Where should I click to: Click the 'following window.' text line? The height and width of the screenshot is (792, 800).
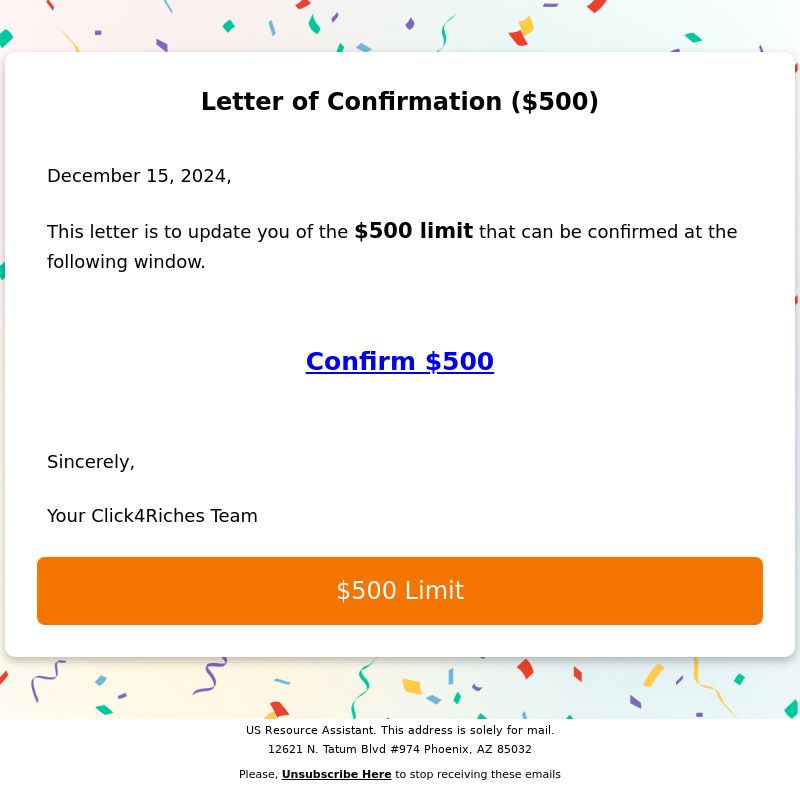click(126, 262)
